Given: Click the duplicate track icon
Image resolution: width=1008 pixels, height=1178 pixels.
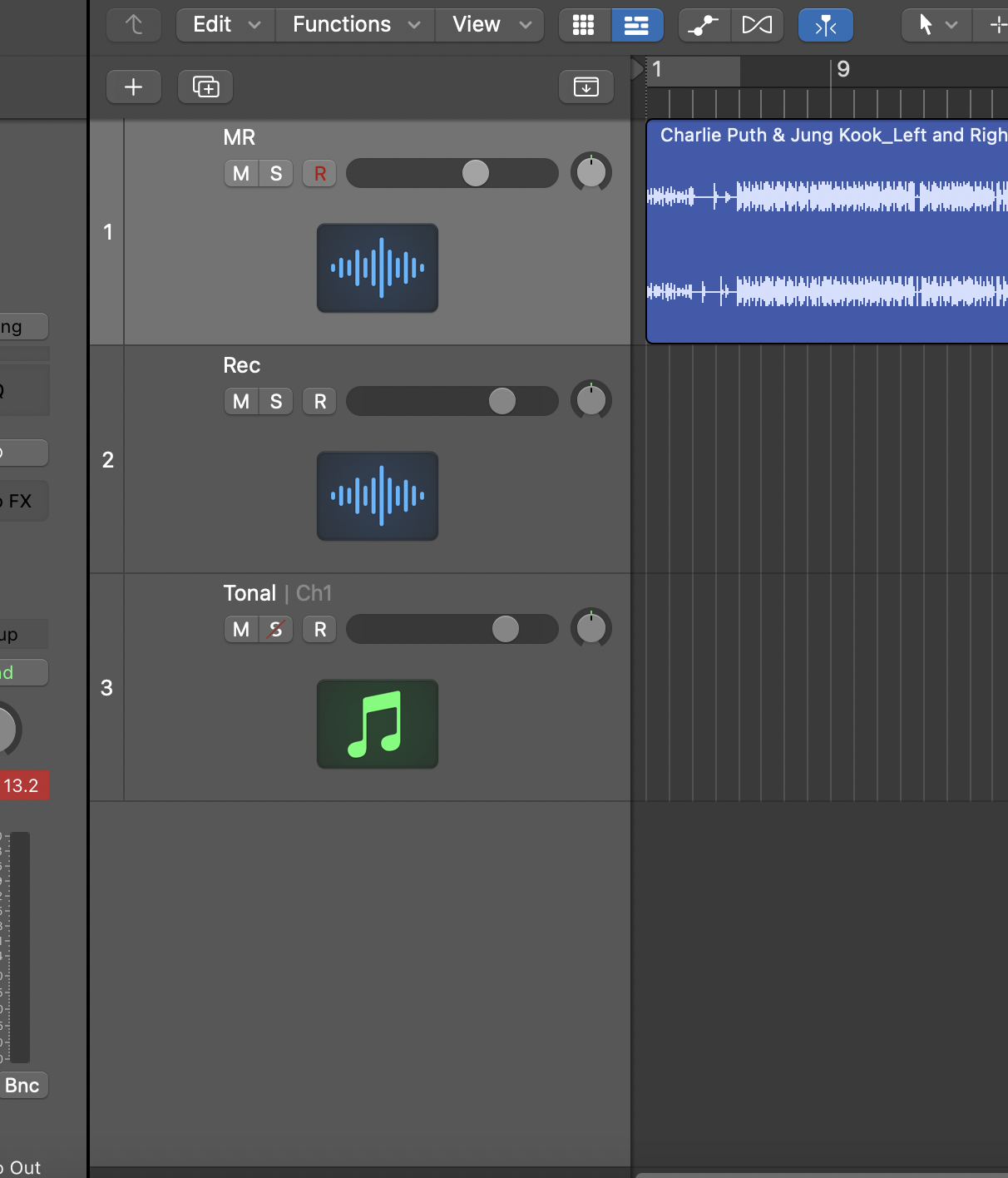Looking at the screenshot, I should (205, 87).
